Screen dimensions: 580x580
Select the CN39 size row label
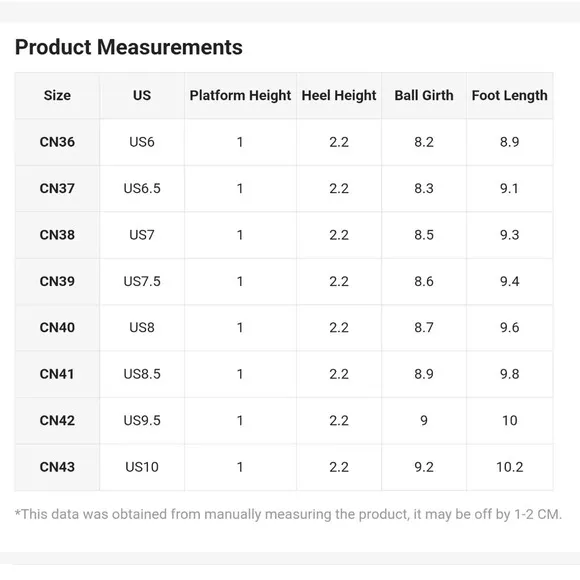(x=57, y=281)
